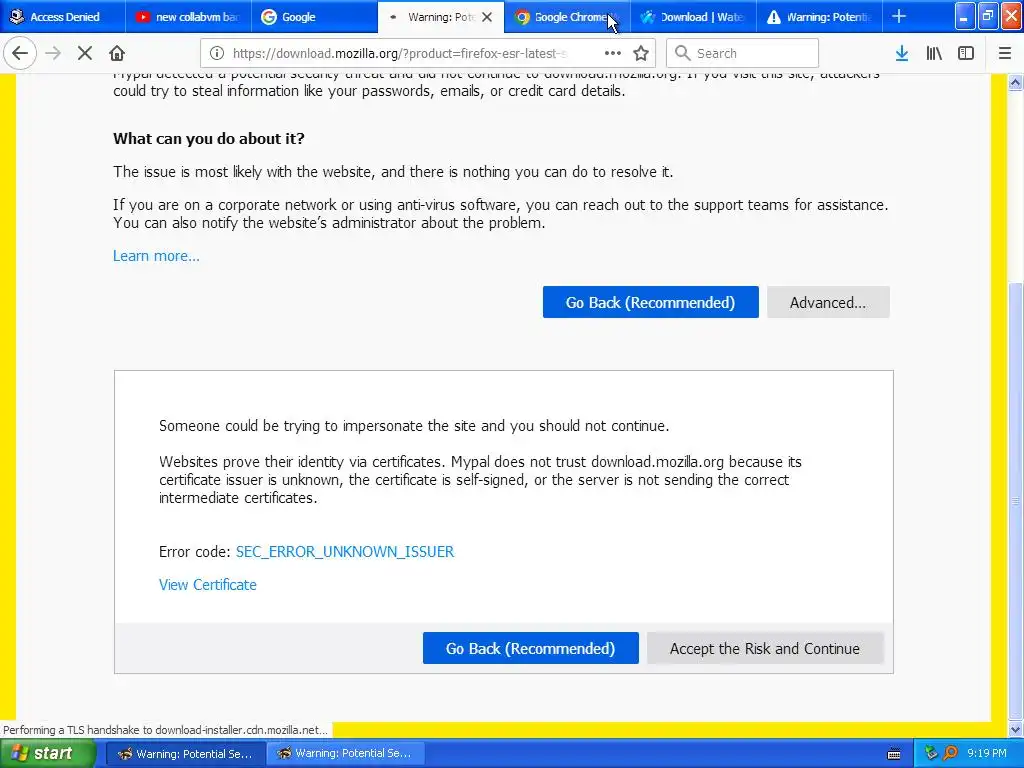Image resolution: width=1024 pixels, height=768 pixels.
Task: Switch to the Access Denied tab
Action: coord(63,17)
